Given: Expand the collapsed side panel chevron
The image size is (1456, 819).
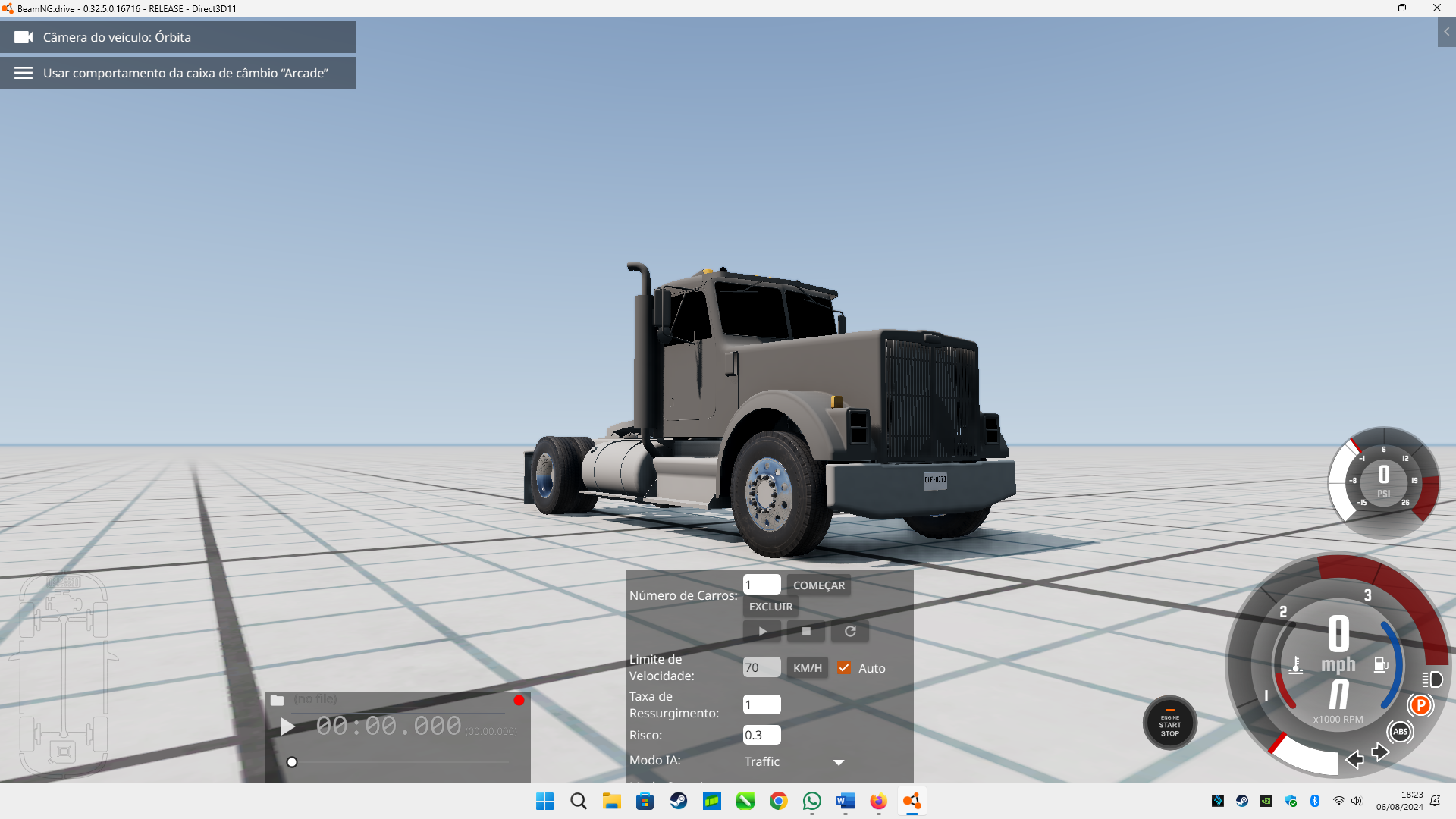Looking at the screenshot, I should 1446,32.
